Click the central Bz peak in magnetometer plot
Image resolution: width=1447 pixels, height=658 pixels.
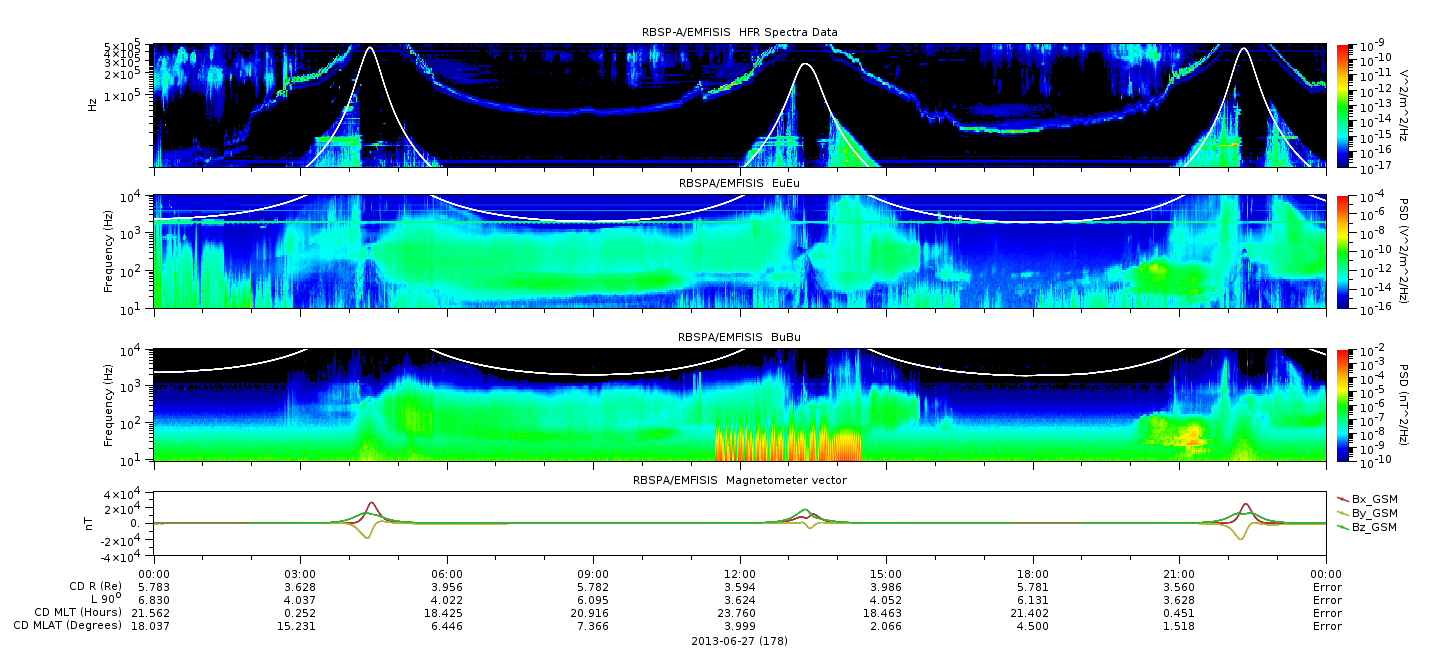tap(805, 510)
